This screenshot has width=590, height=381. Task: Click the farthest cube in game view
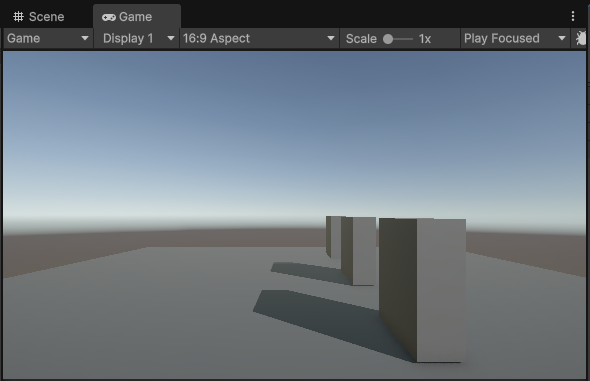click(x=333, y=236)
